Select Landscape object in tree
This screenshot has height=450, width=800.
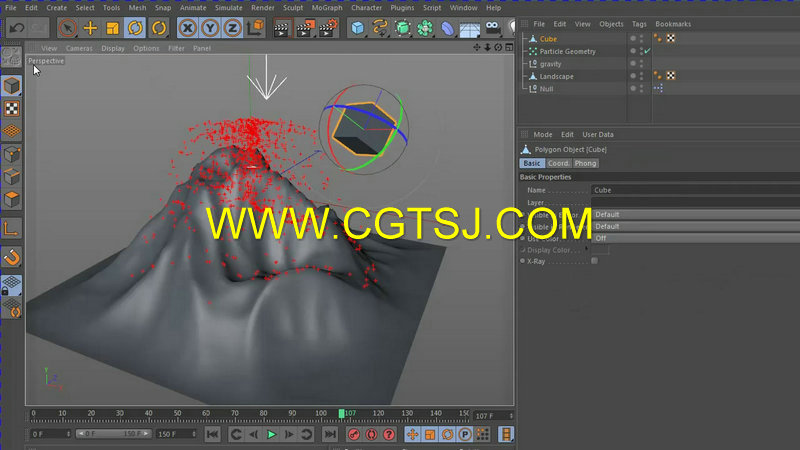coord(556,76)
